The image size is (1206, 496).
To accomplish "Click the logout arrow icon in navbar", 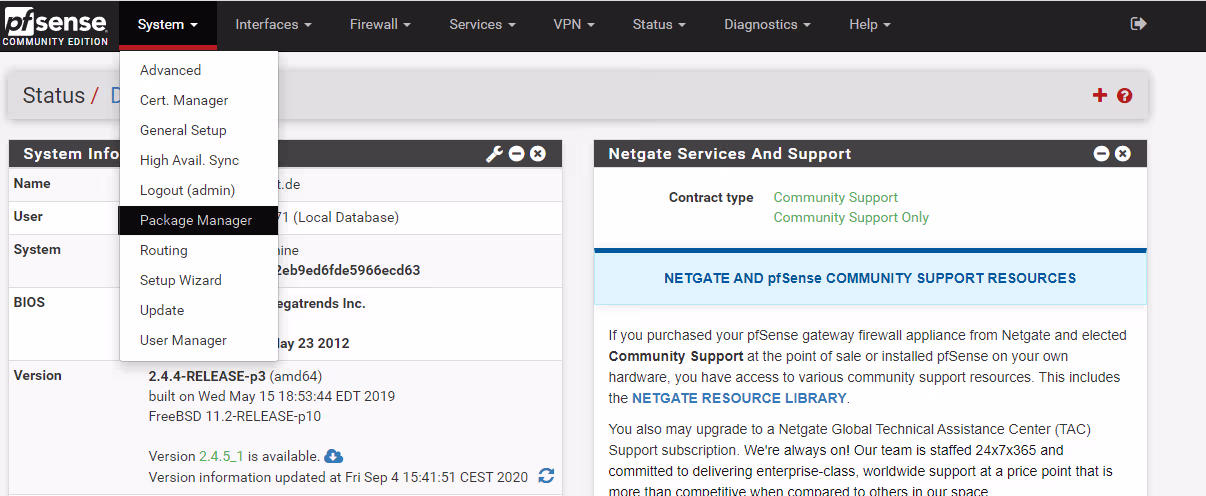I will (1138, 24).
